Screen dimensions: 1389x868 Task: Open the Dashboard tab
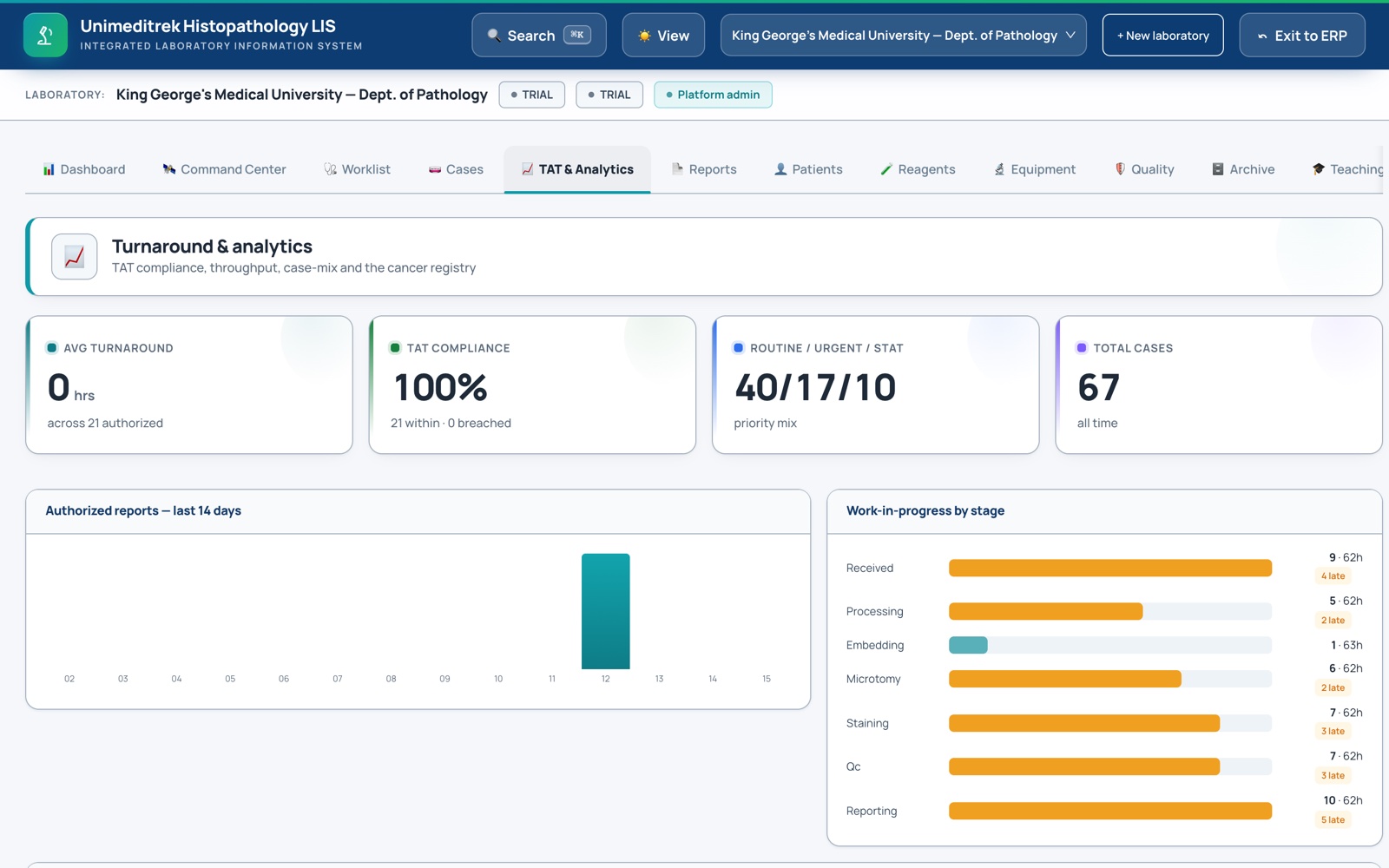[84, 169]
